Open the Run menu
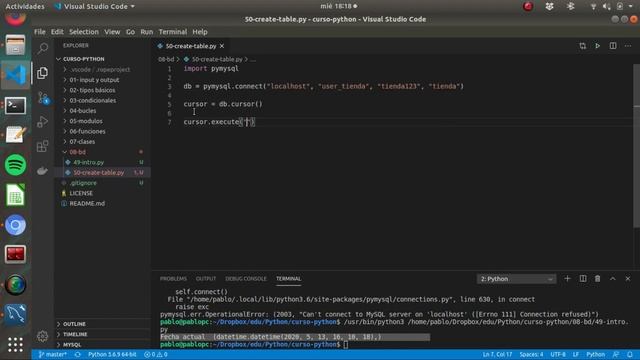The width and height of the screenshot is (640, 360). tap(147, 32)
